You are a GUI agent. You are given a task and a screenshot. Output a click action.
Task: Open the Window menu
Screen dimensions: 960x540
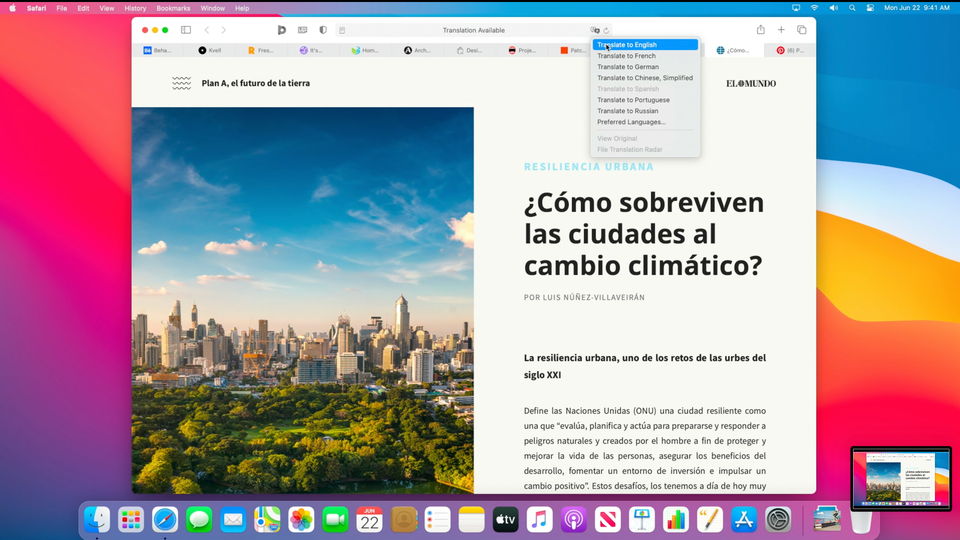pyautogui.click(x=212, y=8)
